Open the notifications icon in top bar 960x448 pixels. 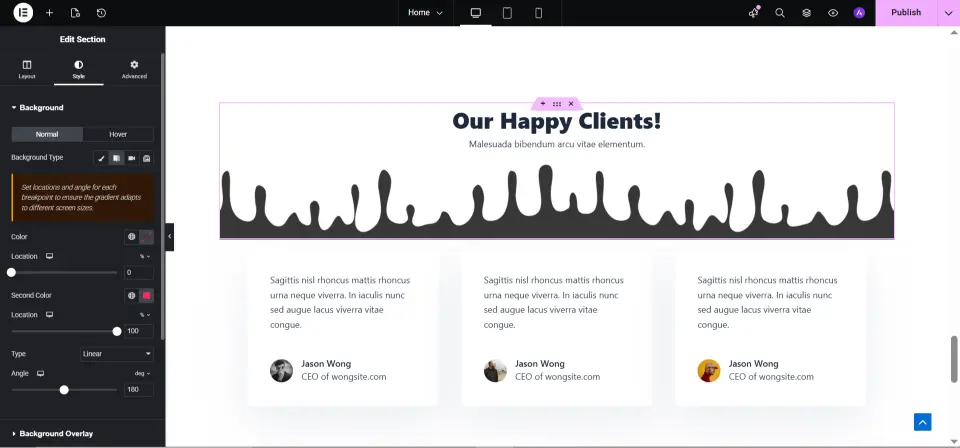tap(754, 13)
